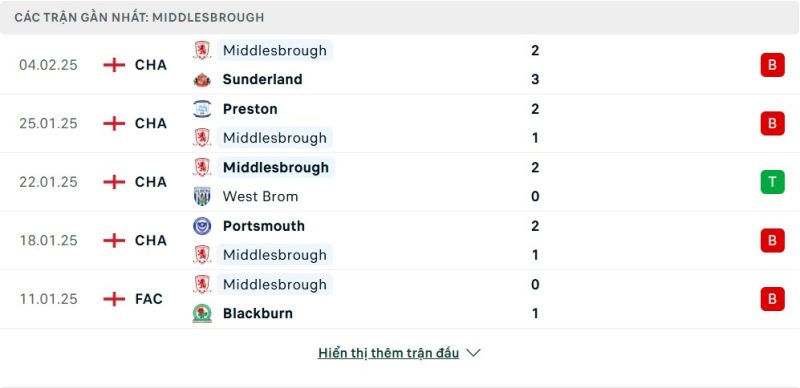Image resolution: width=800 pixels, height=388 pixels.
Task: Open the 25.01.25 match date row
Action: 400,124
